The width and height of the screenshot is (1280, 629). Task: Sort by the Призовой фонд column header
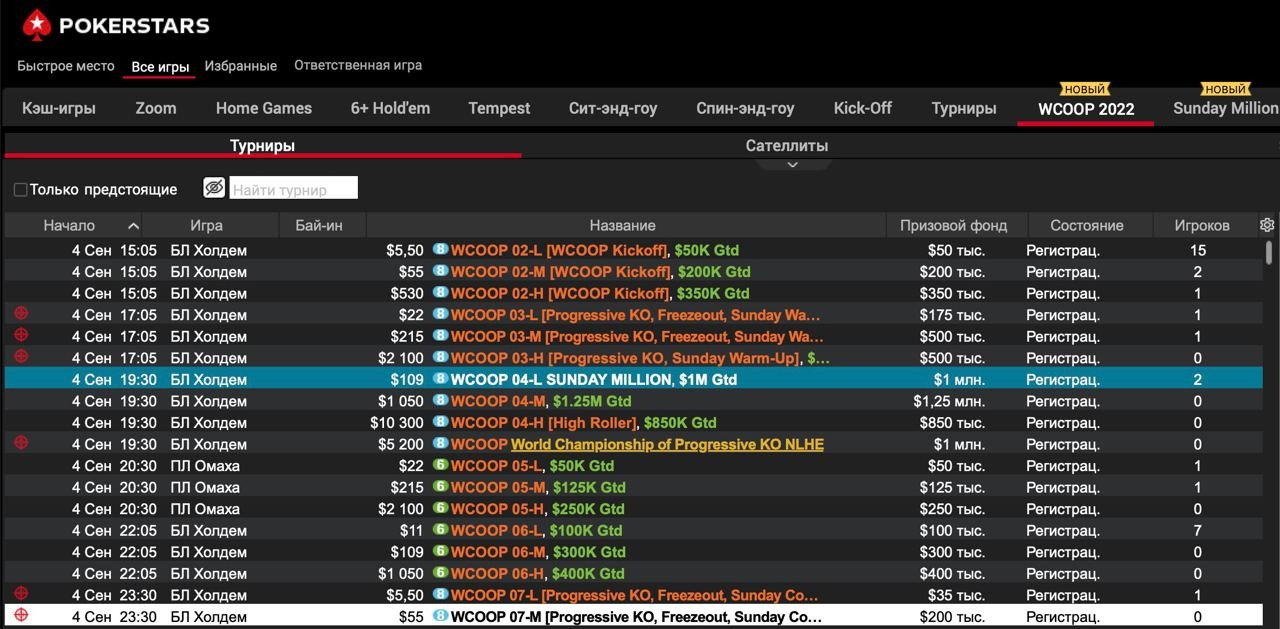point(953,226)
